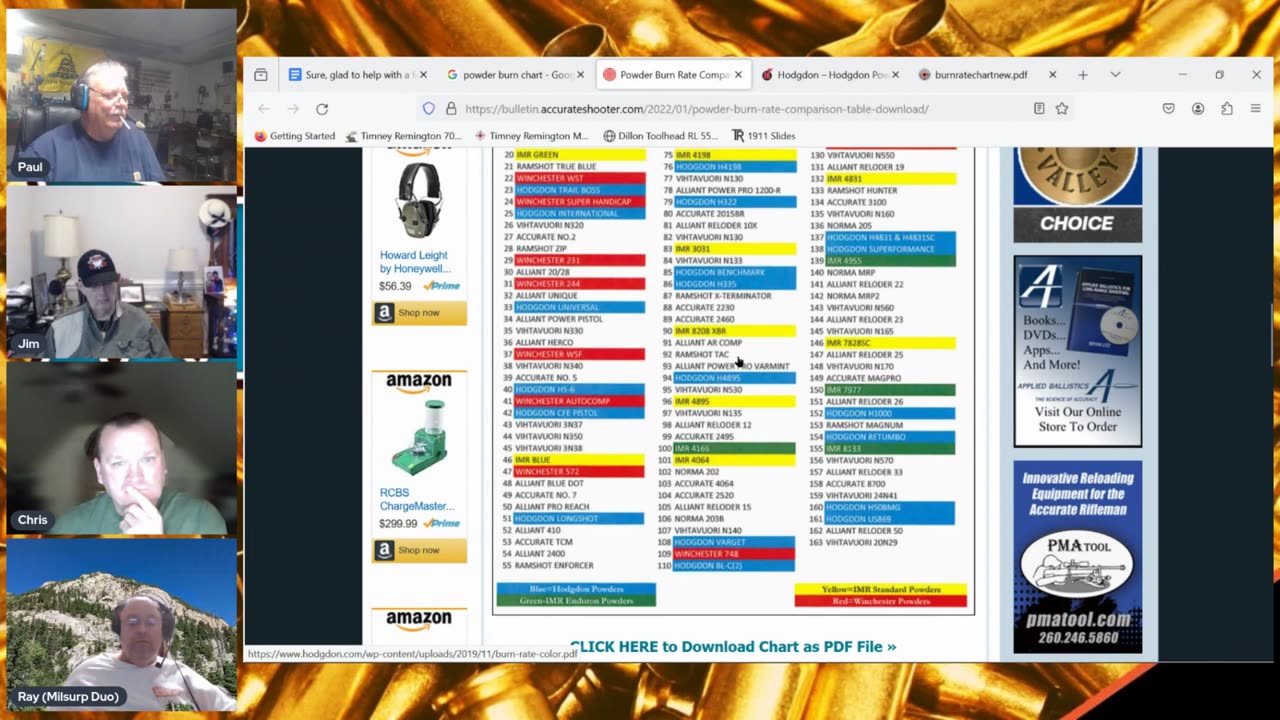Click the Green=IMR Enduron Powders legend
The height and width of the screenshot is (720, 1280).
click(x=576, y=601)
